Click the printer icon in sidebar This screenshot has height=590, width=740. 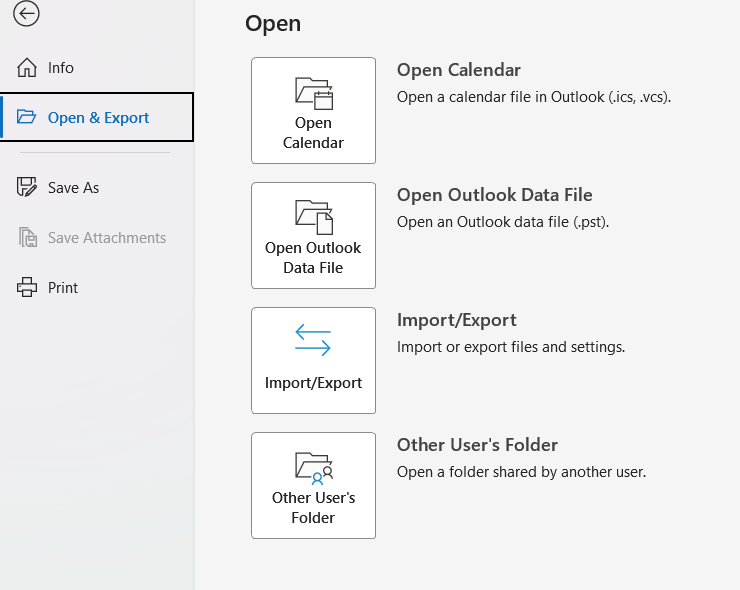(27, 287)
